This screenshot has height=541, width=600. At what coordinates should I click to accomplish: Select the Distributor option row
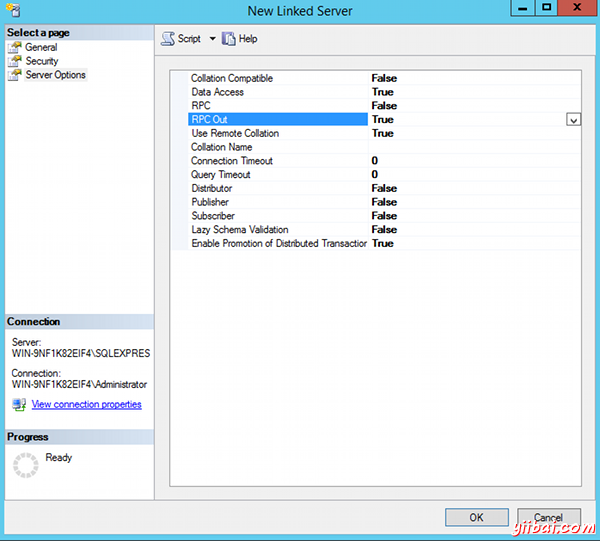pos(376,188)
